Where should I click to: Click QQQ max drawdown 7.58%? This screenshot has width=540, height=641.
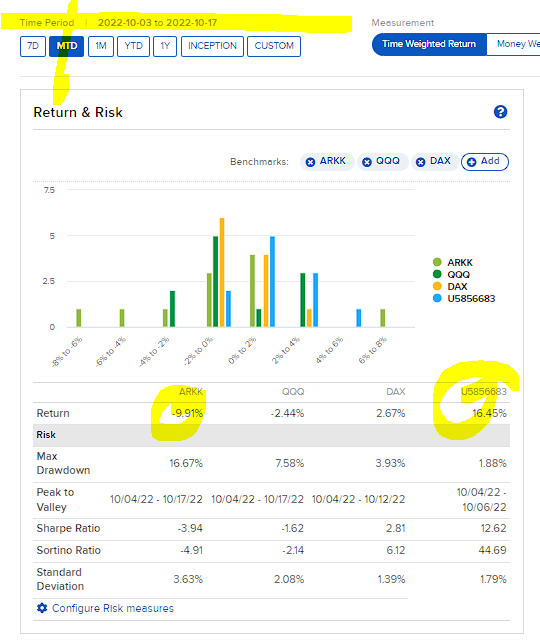click(289, 463)
